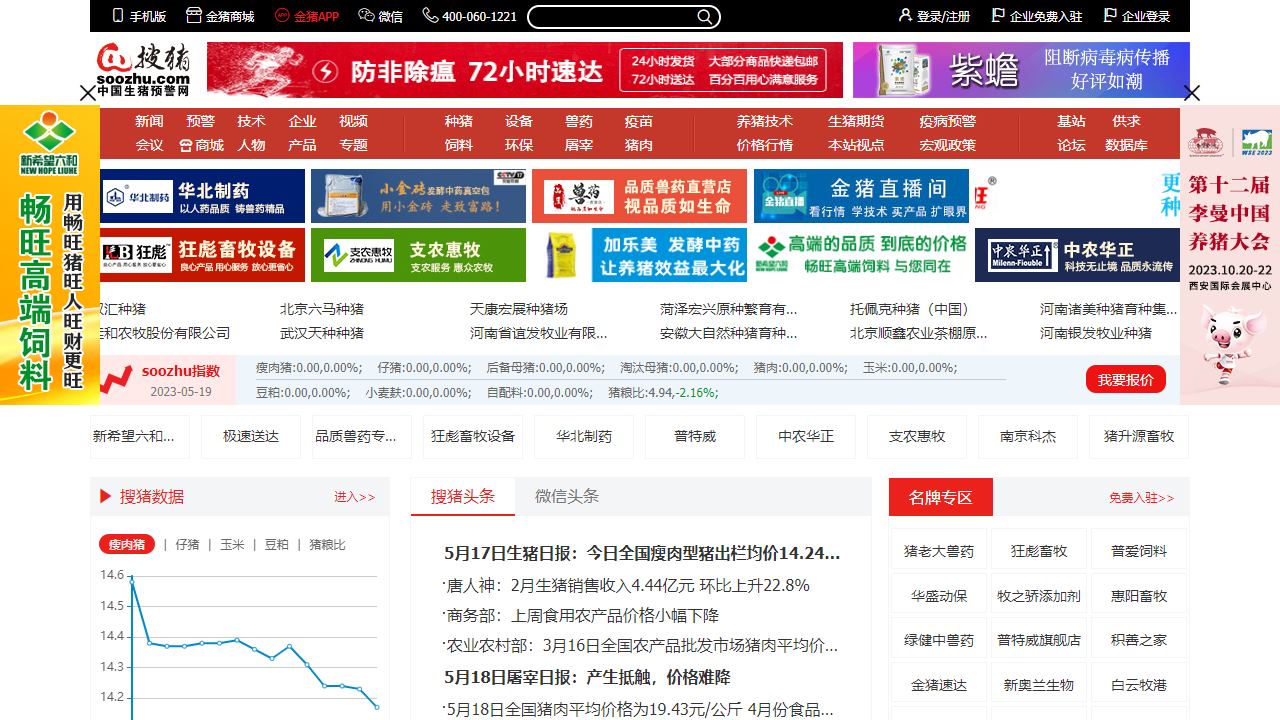Click 免费入驻>> in 名牌专区

point(1142,497)
